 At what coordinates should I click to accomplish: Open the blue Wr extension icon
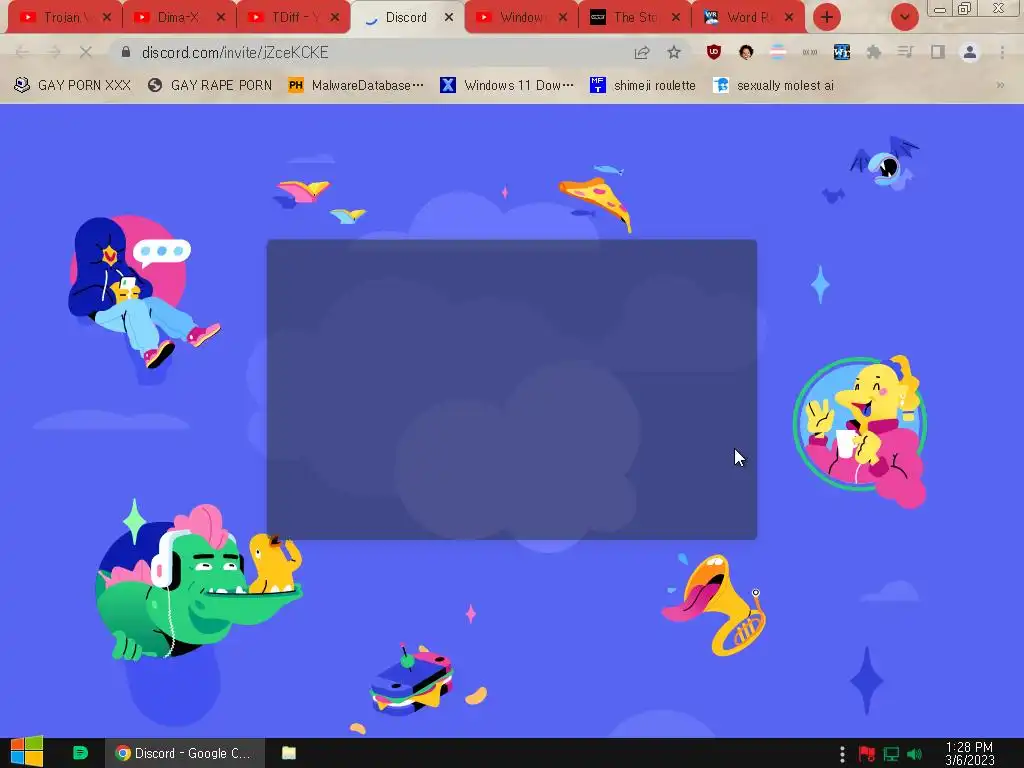tap(842, 52)
